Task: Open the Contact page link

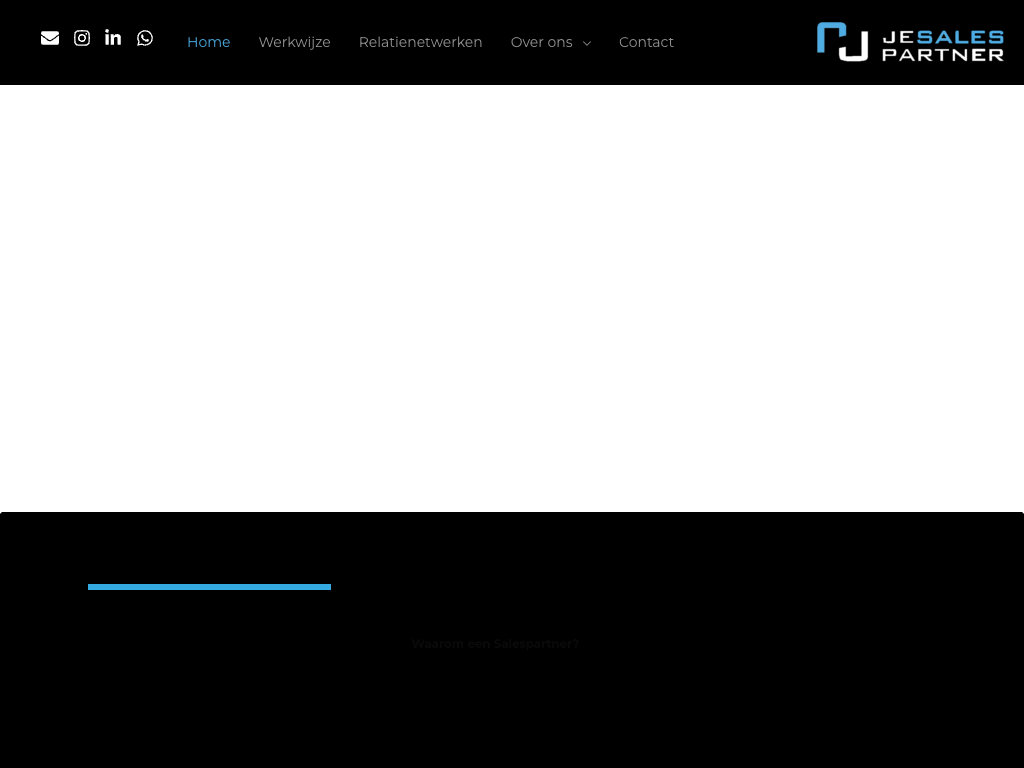Action: point(646,42)
